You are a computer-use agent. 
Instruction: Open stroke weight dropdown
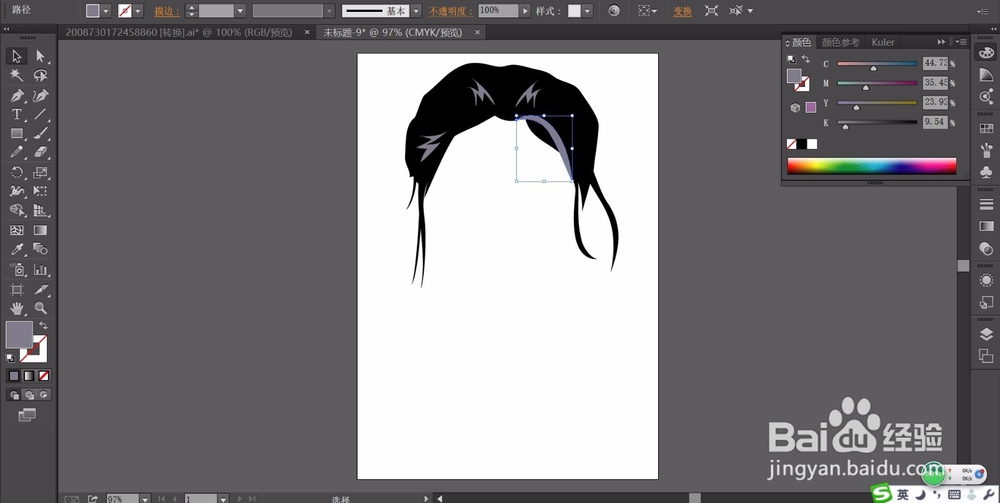click(240, 11)
